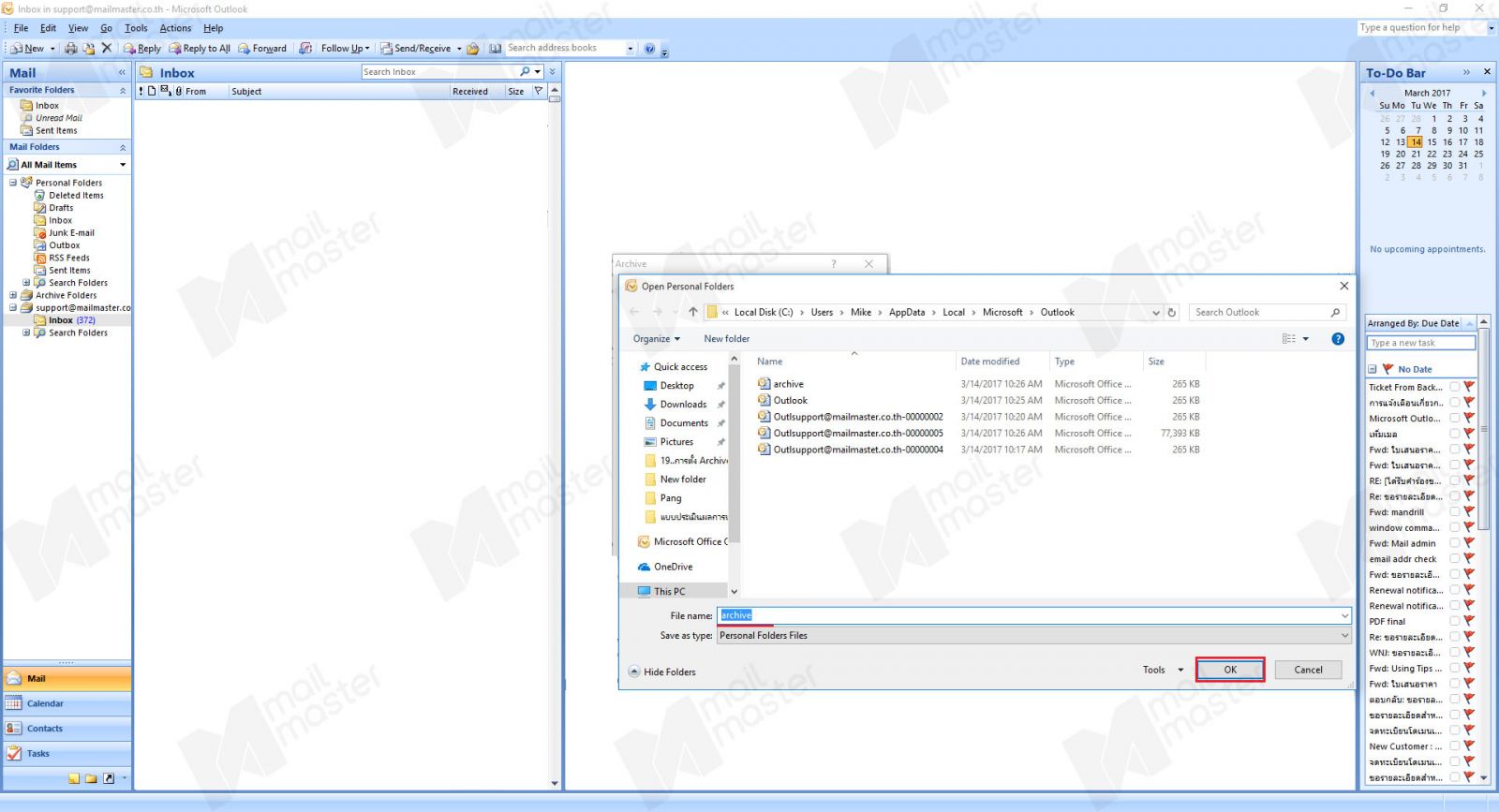Check complete box for Ticket From Back task
The height and width of the screenshot is (812, 1499).
tap(1454, 386)
